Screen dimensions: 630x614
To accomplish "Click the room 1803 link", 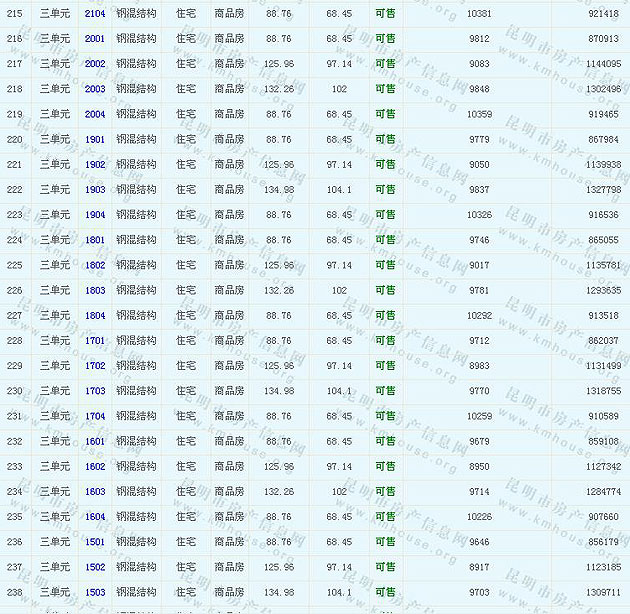I will [95, 290].
